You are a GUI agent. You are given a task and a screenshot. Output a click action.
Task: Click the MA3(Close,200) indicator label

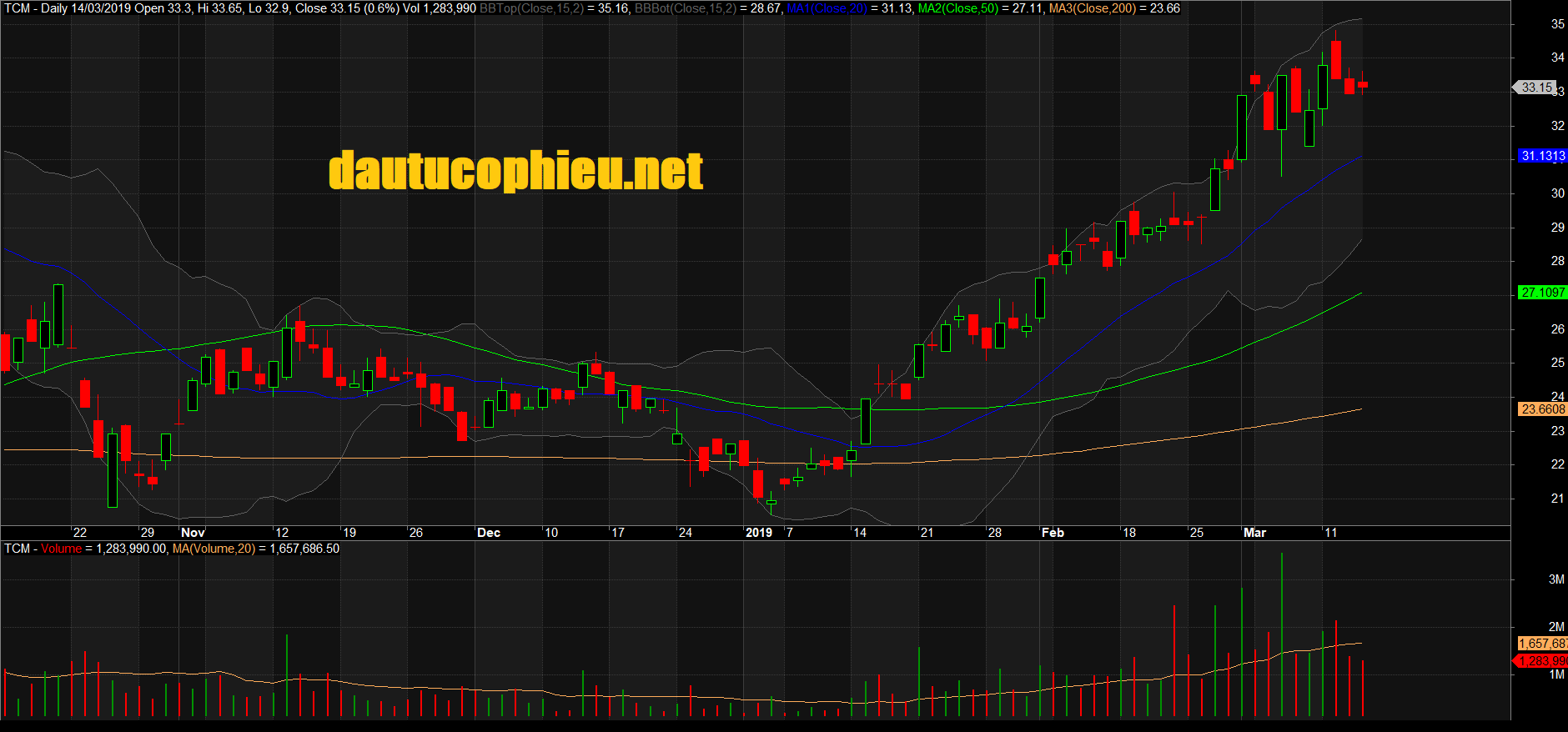[x=1093, y=8]
